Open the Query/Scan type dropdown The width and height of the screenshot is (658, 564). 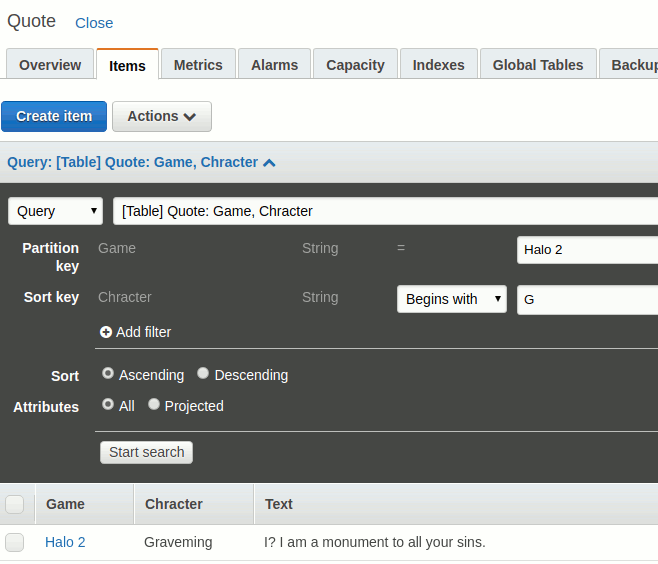56,211
